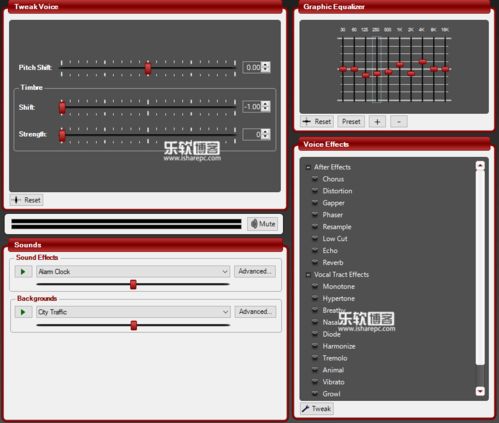The width and height of the screenshot is (499, 423).
Task: Toggle the Echo effect icon
Action: 315,250
